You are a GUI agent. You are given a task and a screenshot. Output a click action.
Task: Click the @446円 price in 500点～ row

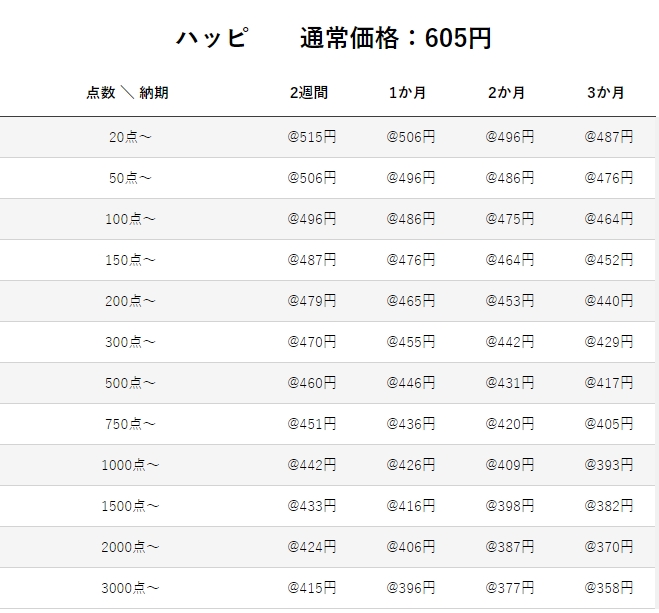(x=411, y=383)
